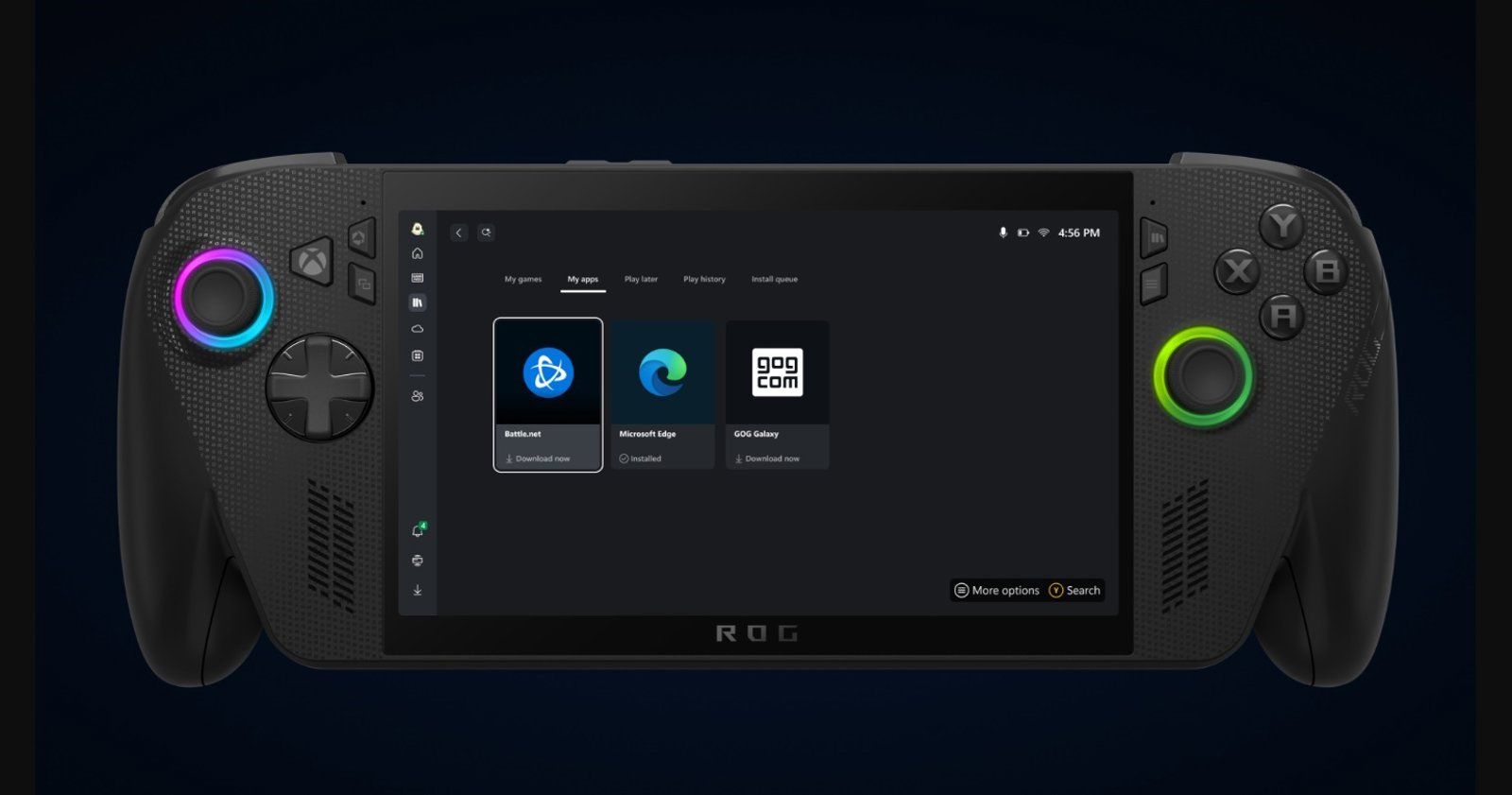Screen dimensions: 1512x795
Task: Open the Store icon in the sidebar
Action: pyautogui.click(x=418, y=355)
